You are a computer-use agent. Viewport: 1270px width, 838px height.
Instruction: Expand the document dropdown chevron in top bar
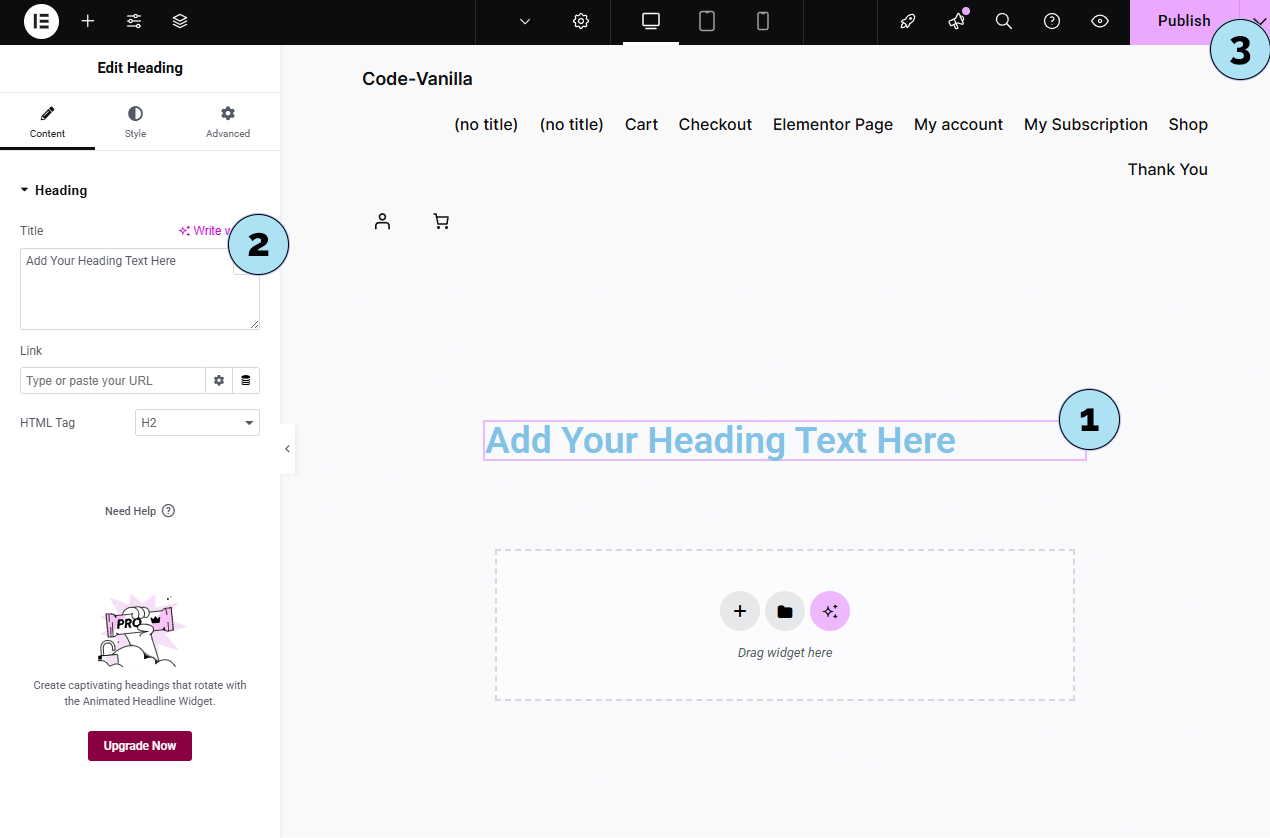(525, 21)
